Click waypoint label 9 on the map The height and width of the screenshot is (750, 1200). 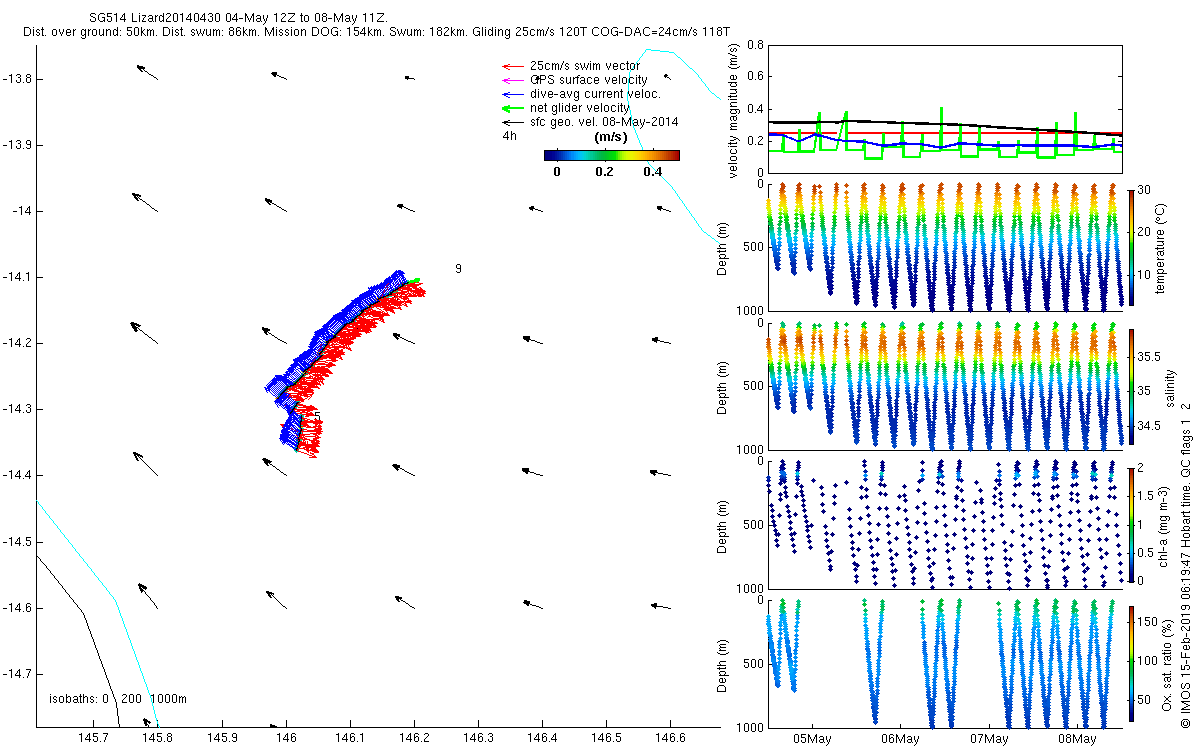458,269
